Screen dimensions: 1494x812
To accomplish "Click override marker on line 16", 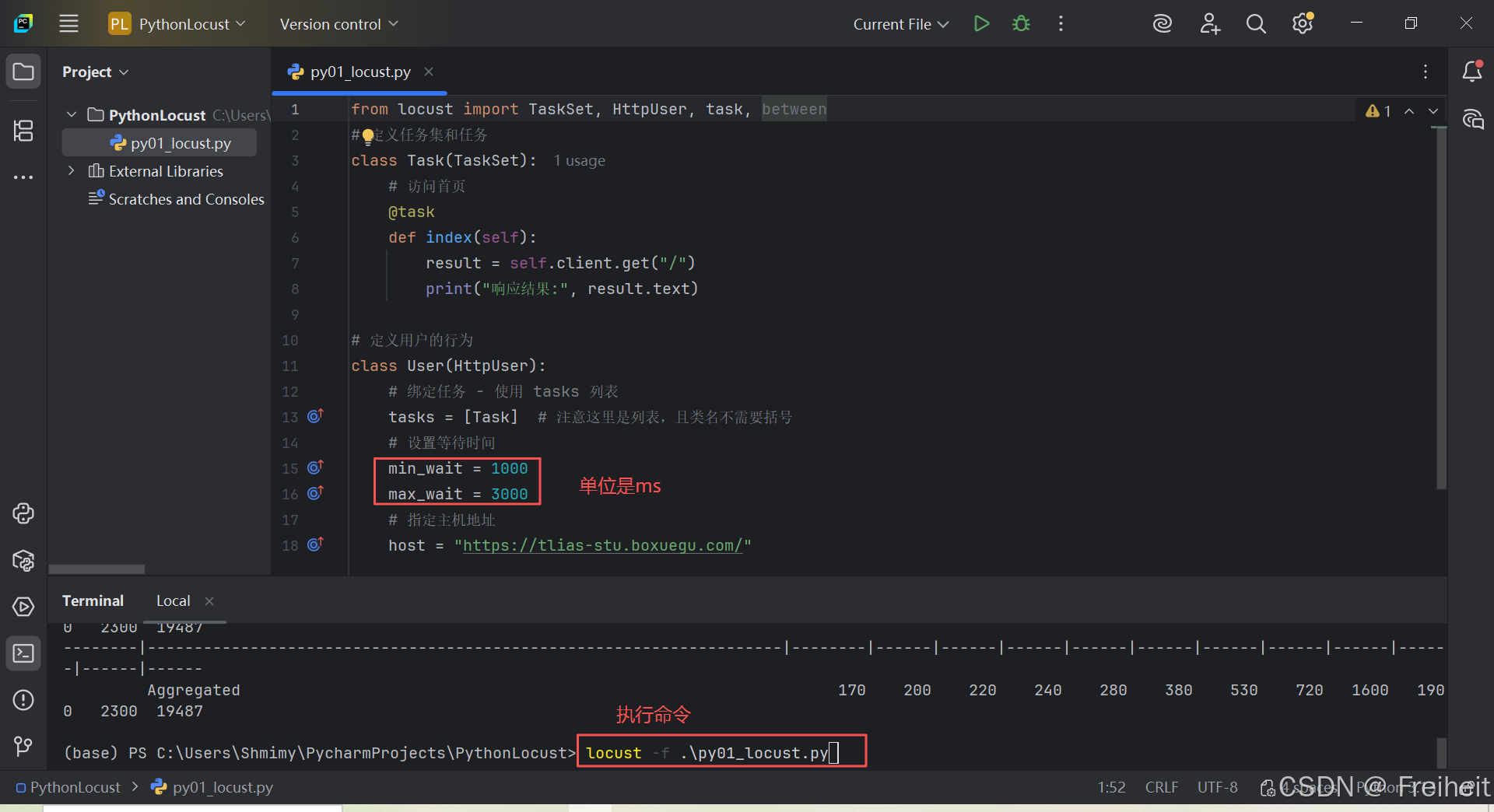I will point(315,493).
